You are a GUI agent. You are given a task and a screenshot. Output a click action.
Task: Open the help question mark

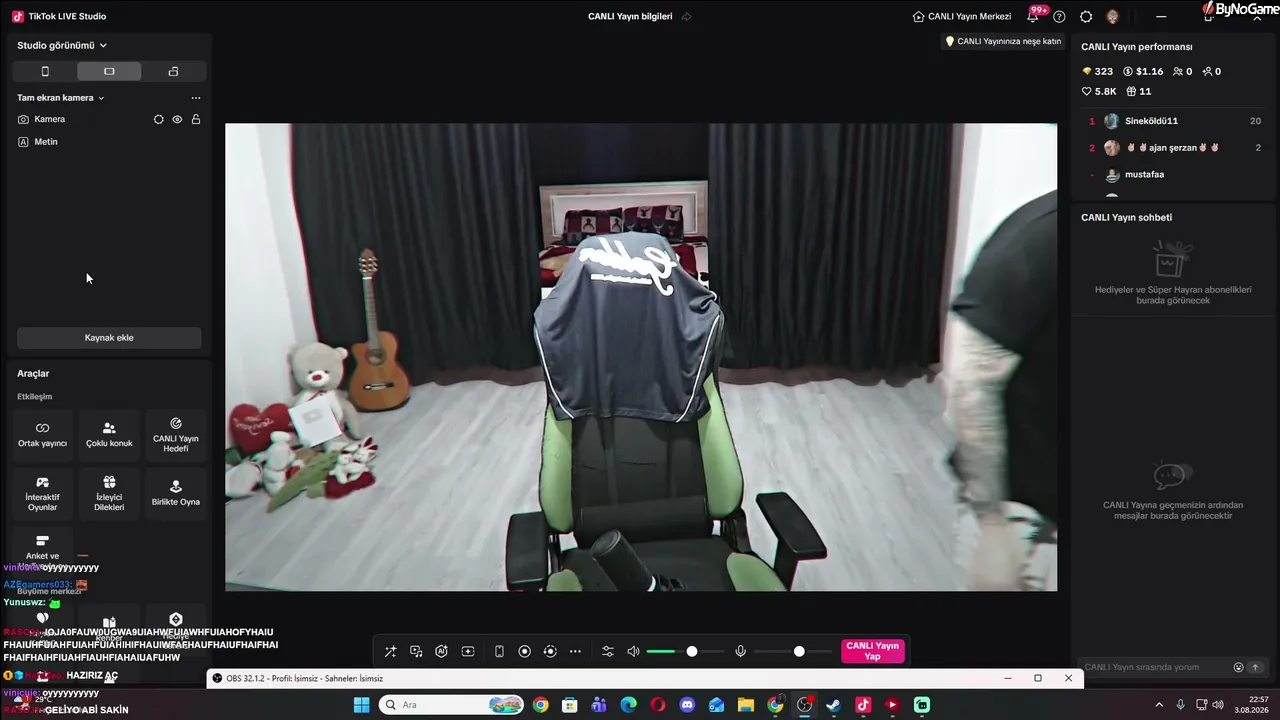[x=1059, y=16]
